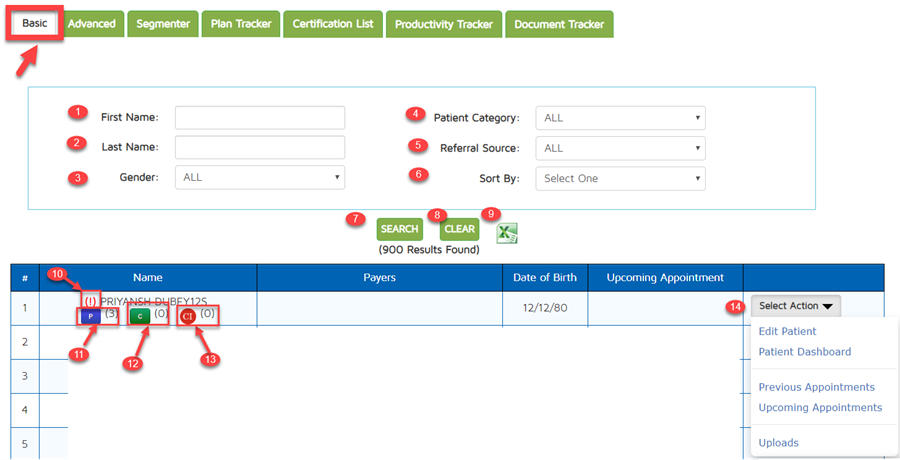Open the Select Action dropdown
Screen dimensions: 900x460
pyautogui.click(x=796, y=306)
